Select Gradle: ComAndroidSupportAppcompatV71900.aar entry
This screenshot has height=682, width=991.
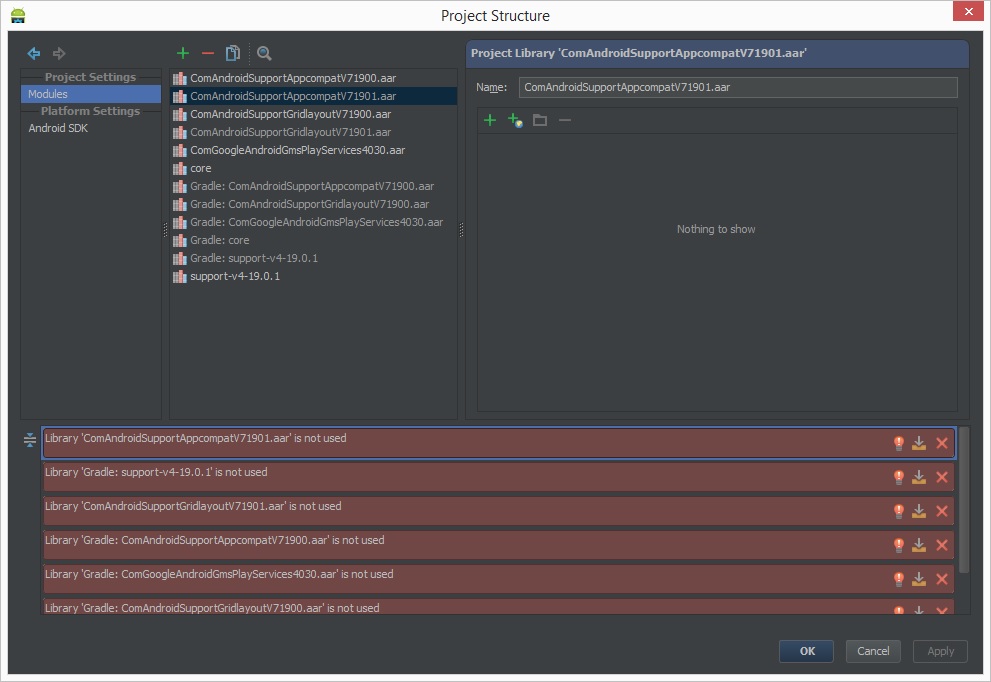[x=313, y=186]
